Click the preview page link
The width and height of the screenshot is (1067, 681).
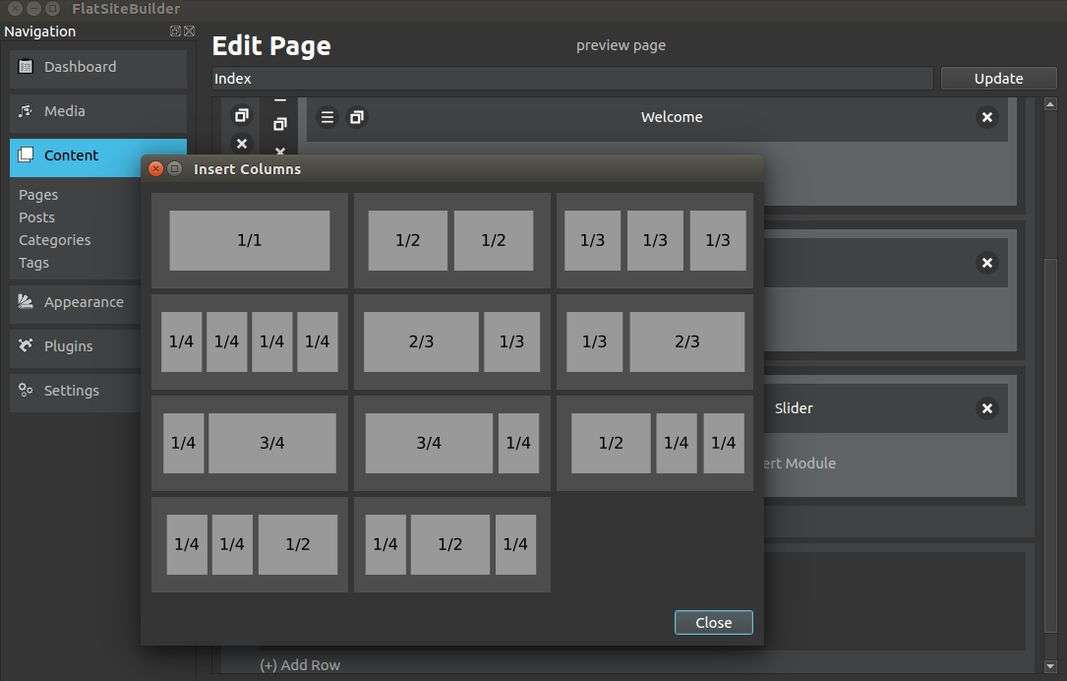point(620,45)
